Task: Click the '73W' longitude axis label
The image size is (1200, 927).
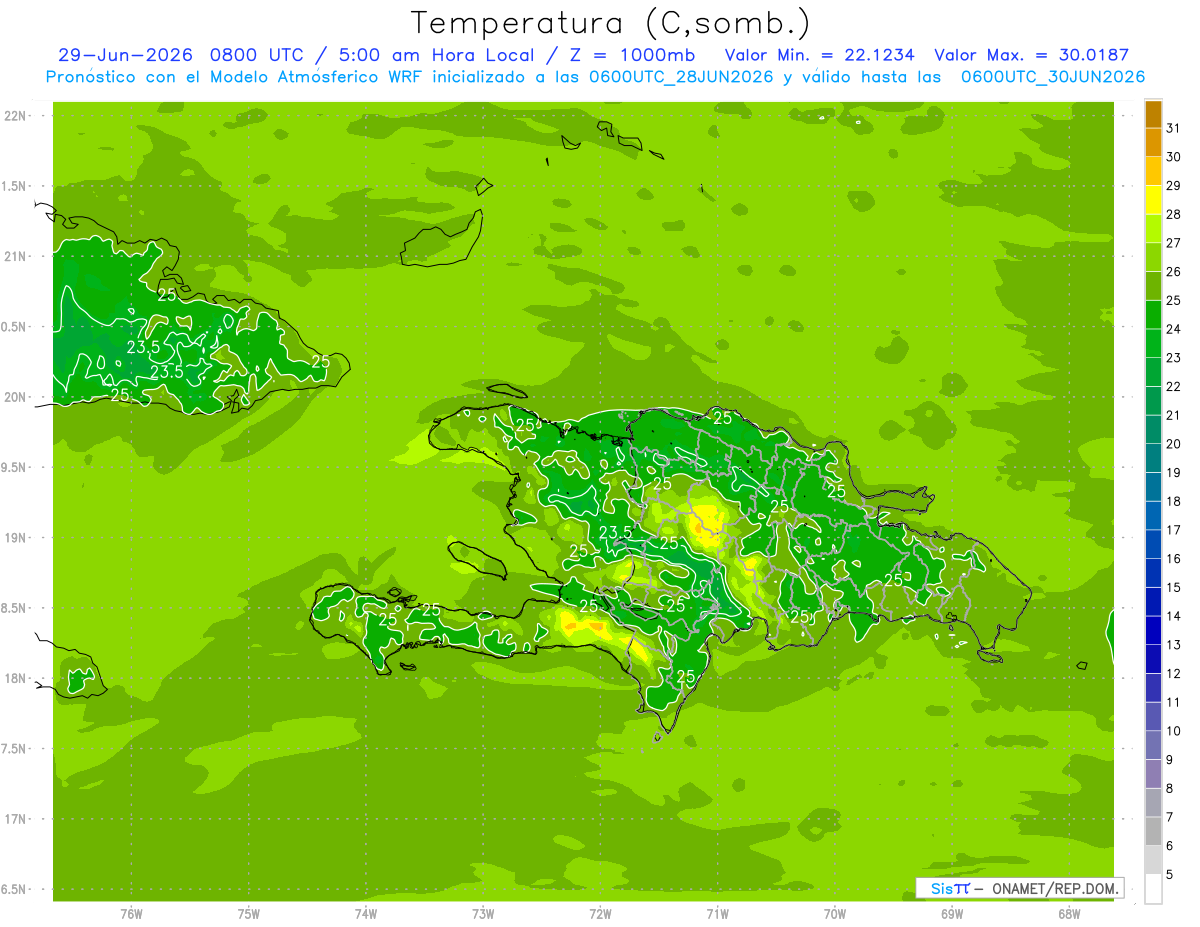Action: (x=483, y=913)
